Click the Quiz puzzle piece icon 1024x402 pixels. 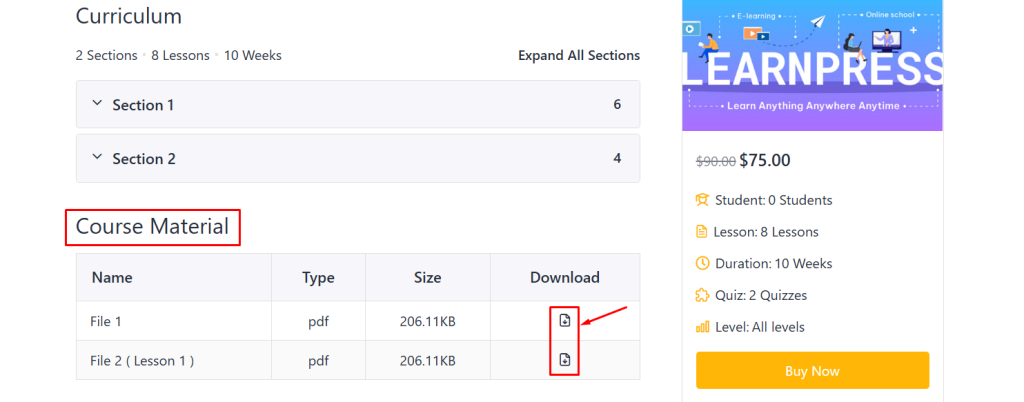pyautogui.click(x=702, y=295)
